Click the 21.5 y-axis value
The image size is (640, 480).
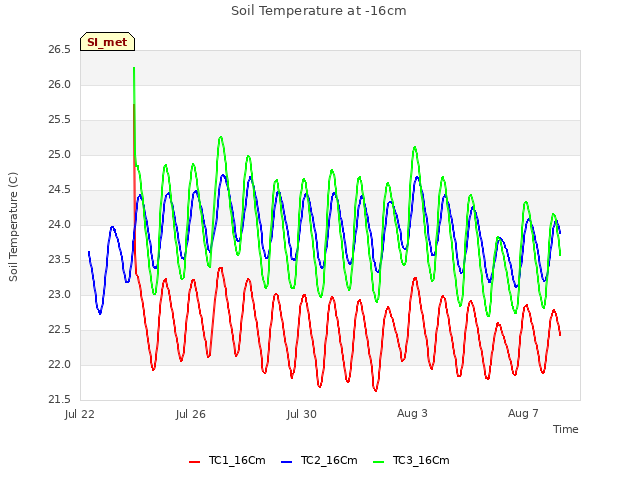(60, 400)
